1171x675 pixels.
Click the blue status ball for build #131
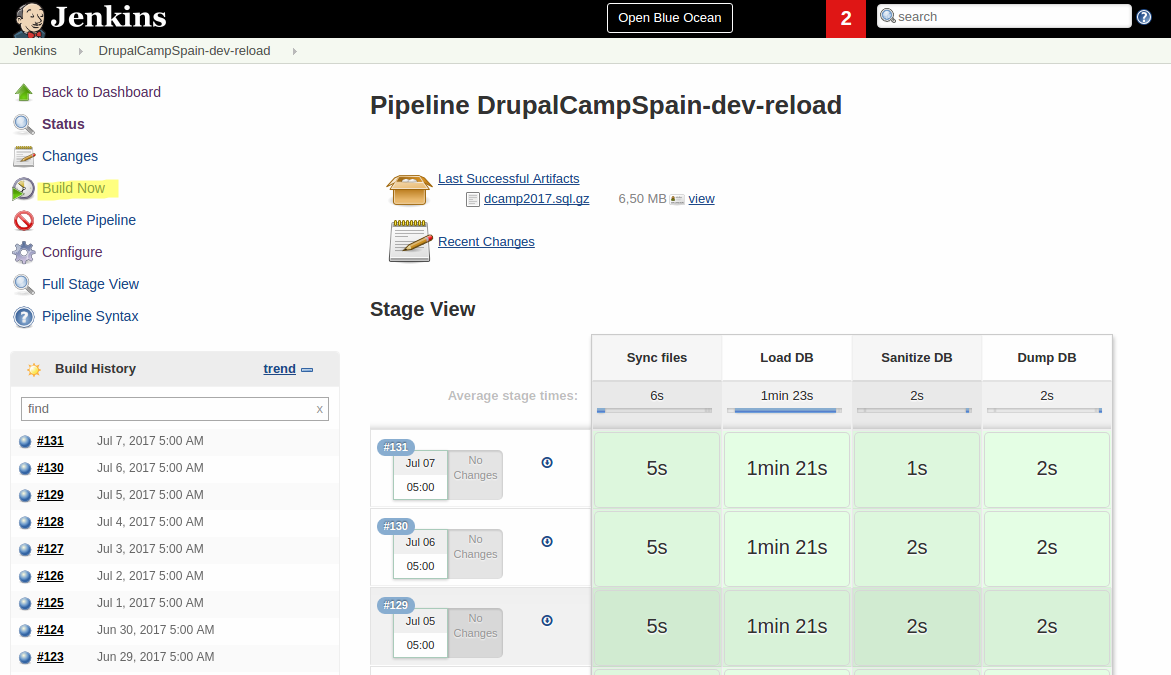pyautogui.click(x=25, y=441)
